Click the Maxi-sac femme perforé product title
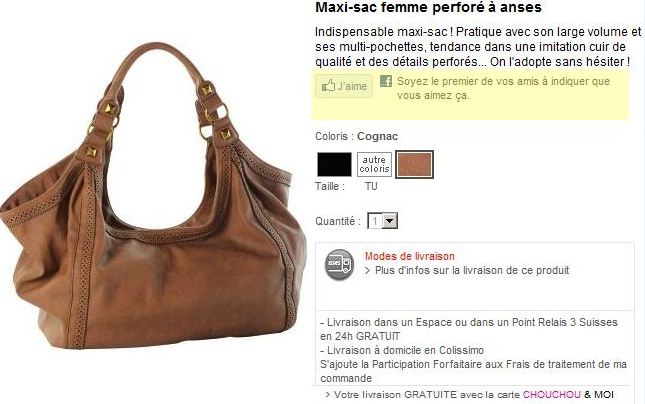This screenshot has width=645, height=404. [428, 7]
